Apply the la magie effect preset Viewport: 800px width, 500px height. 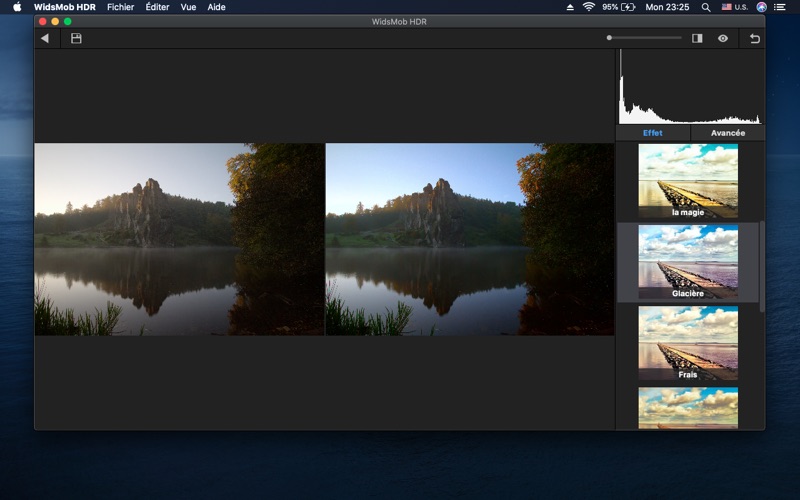click(688, 181)
